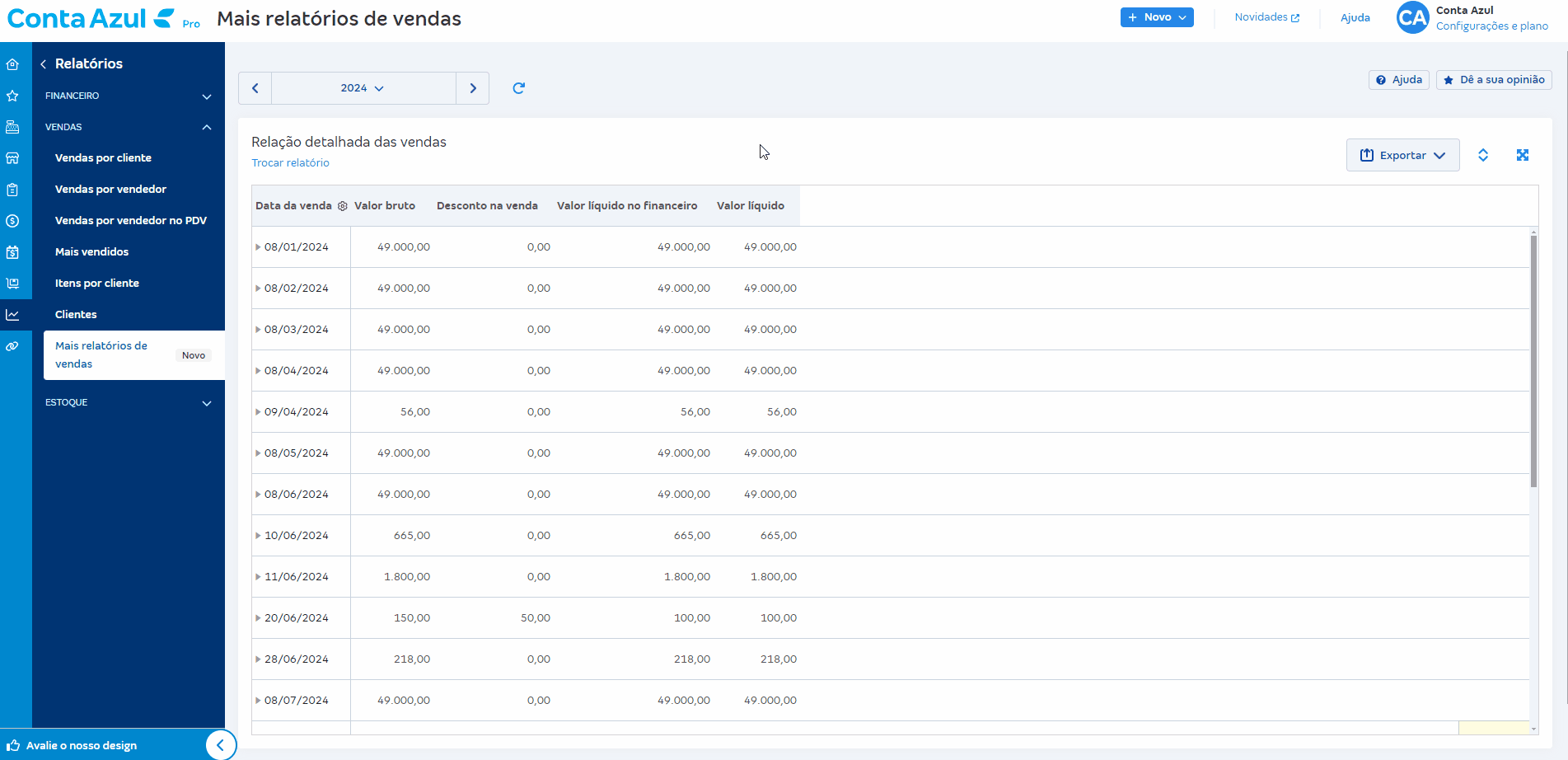Click the expand/collapse rows icon beside Exportar
Image resolution: width=1568 pixels, height=760 pixels.
point(1483,155)
